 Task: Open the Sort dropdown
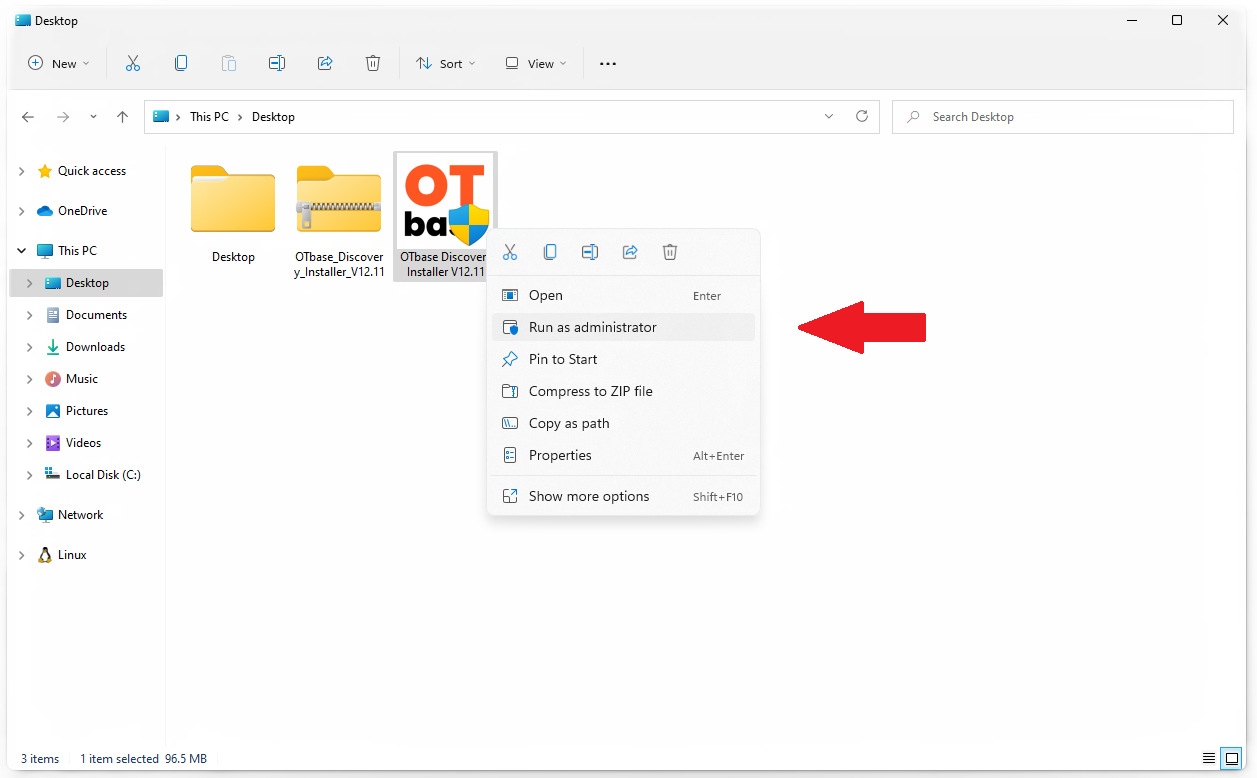coord(446,63)
